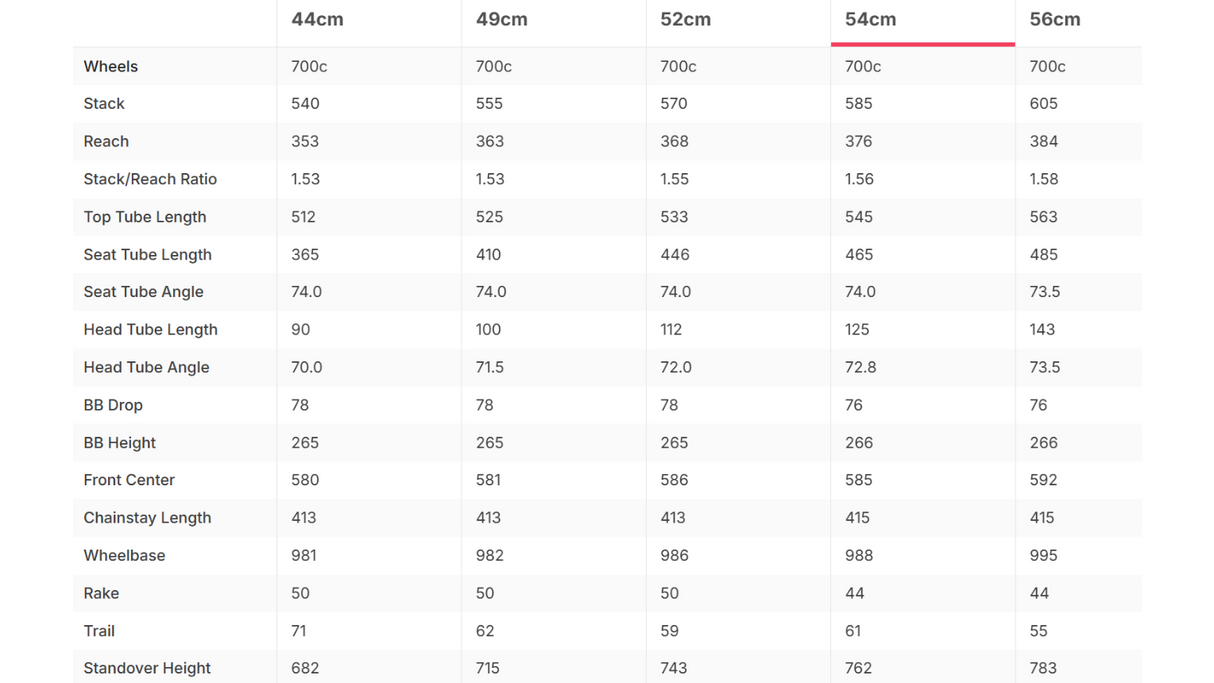The height and width of the screenshot is (683, 1214).
Task: Click the Wheelbase row label
Action: tap(124, 555)
